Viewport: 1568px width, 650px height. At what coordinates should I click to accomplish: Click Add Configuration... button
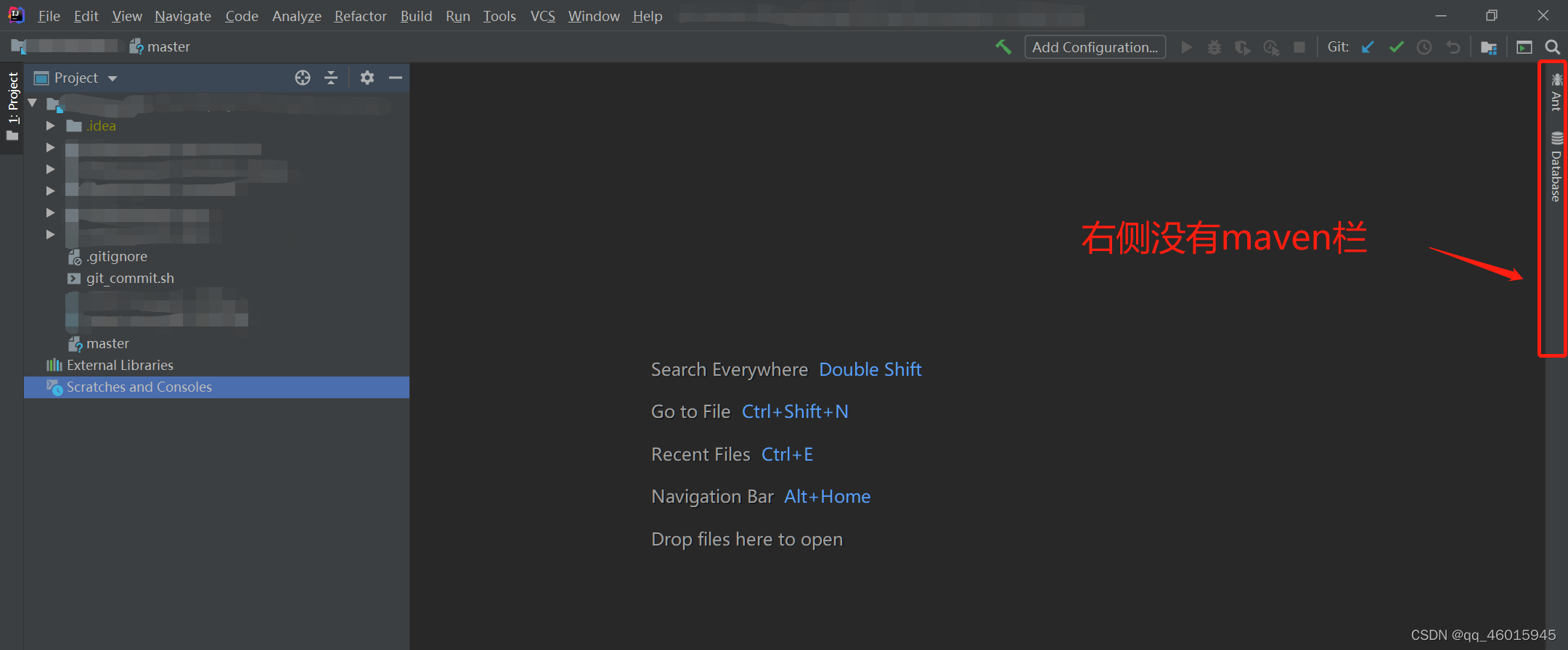tap(1095, 47)
